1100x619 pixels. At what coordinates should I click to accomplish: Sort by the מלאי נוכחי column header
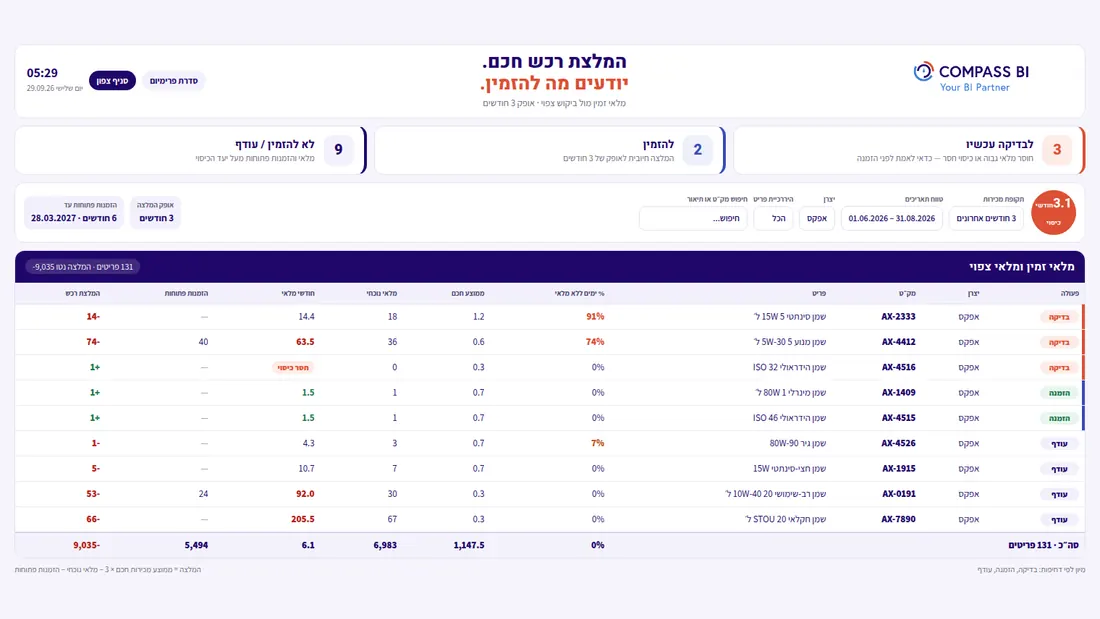pos(382,293)
